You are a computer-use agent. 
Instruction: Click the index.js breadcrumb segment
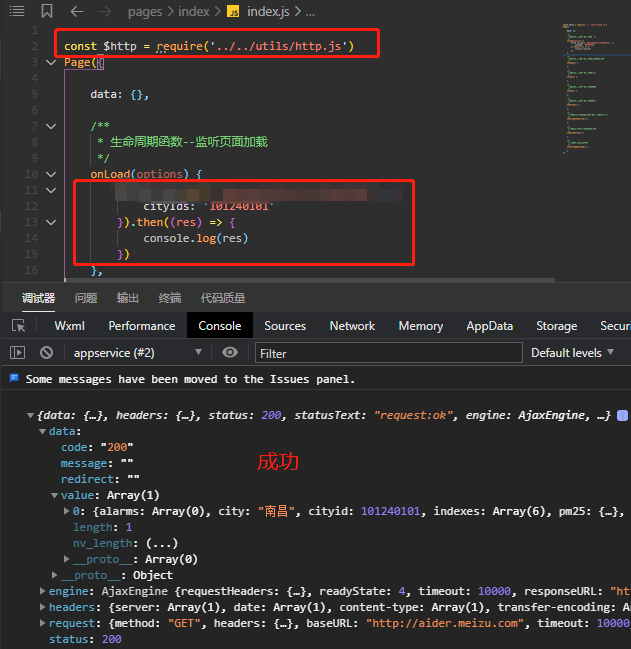[x=268, y=12]
